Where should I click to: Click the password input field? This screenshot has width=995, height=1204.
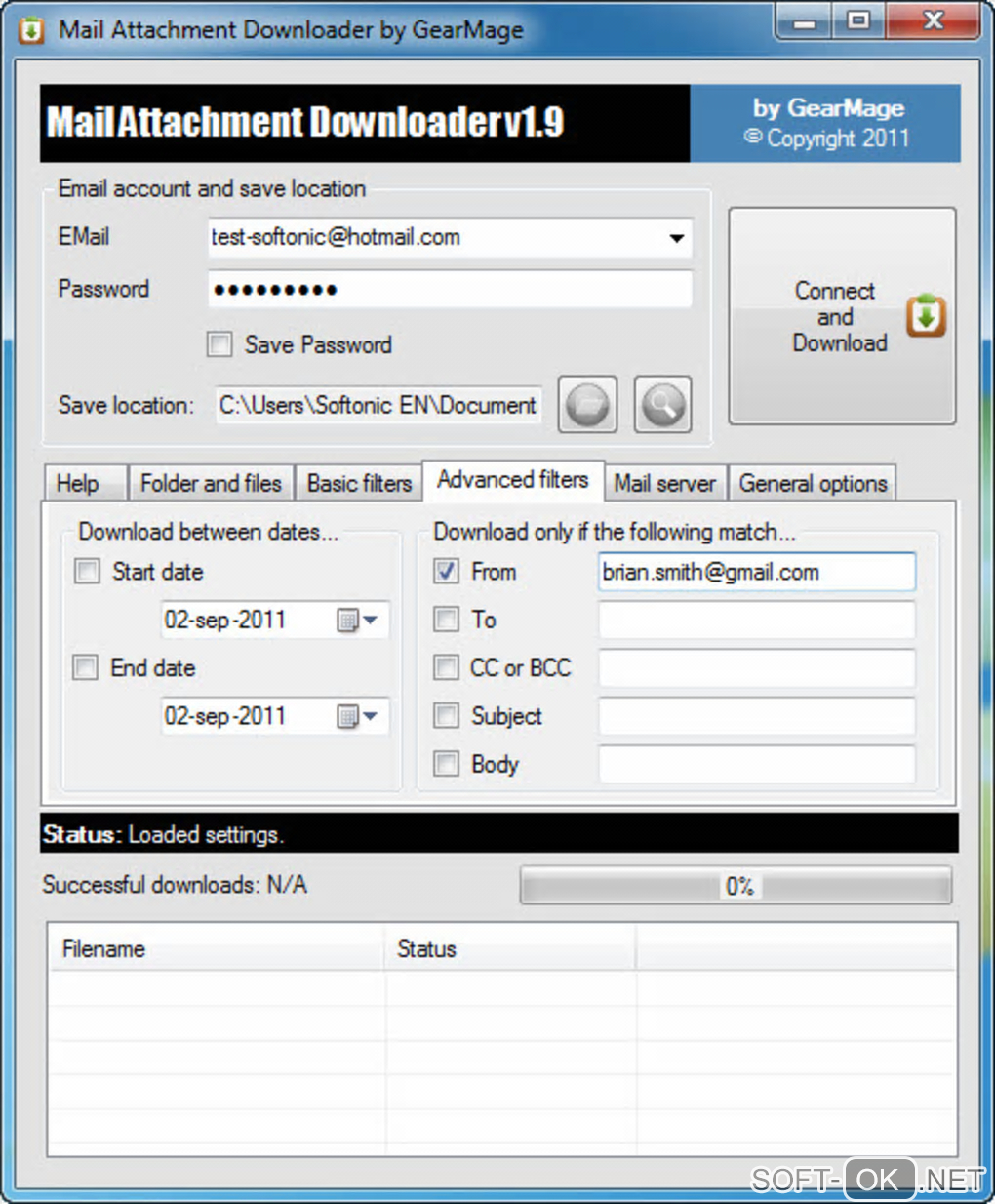click(450, 289)
